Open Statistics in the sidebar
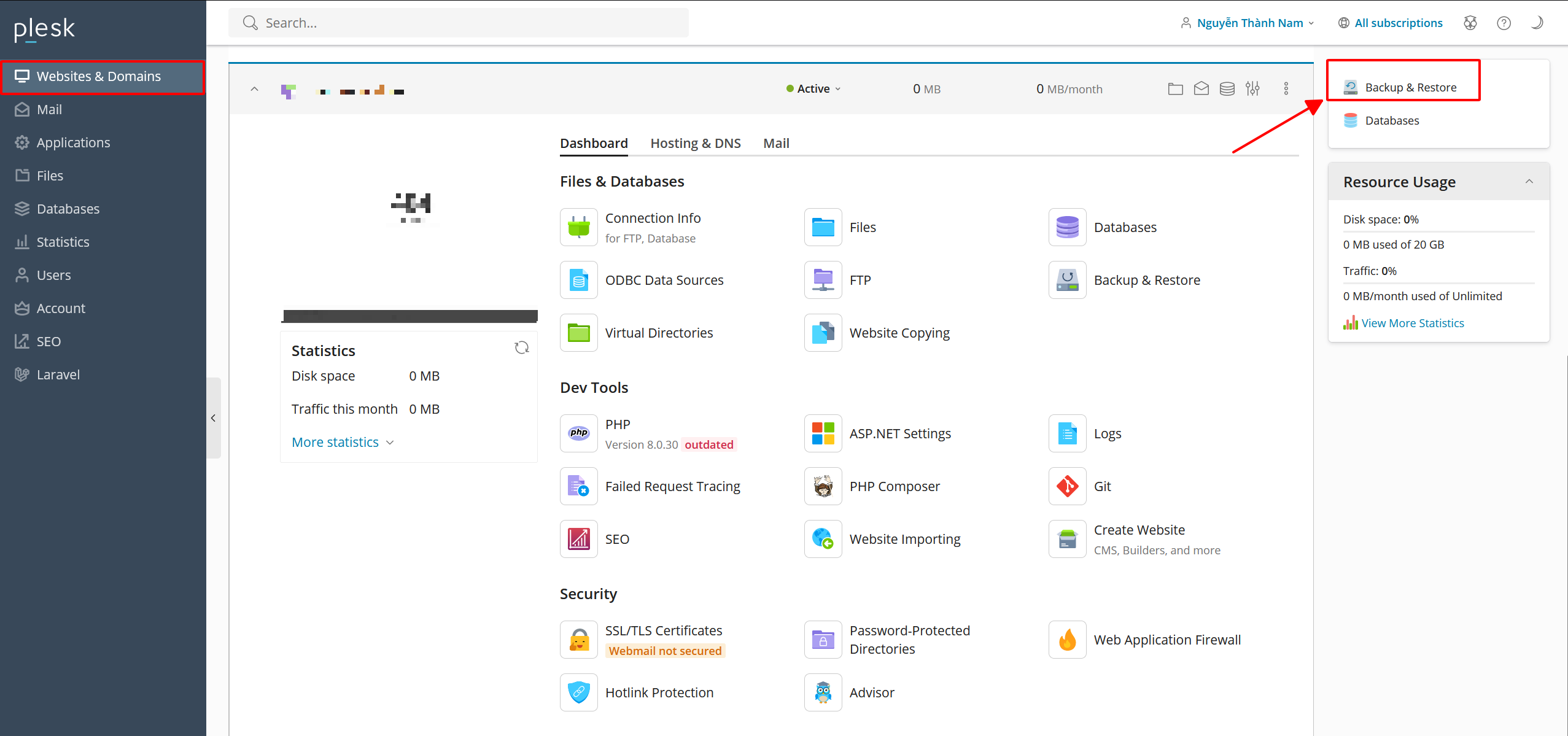1568x736 pixels. click(x=103, y=242)
